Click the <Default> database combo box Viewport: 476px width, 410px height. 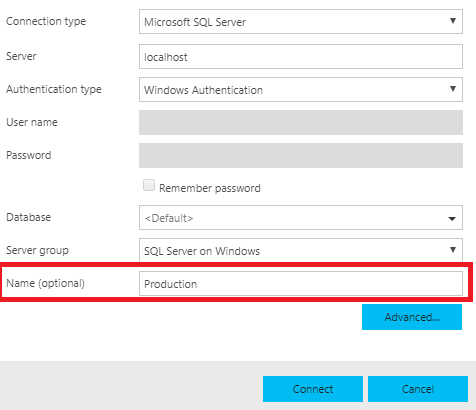[301, 218]
